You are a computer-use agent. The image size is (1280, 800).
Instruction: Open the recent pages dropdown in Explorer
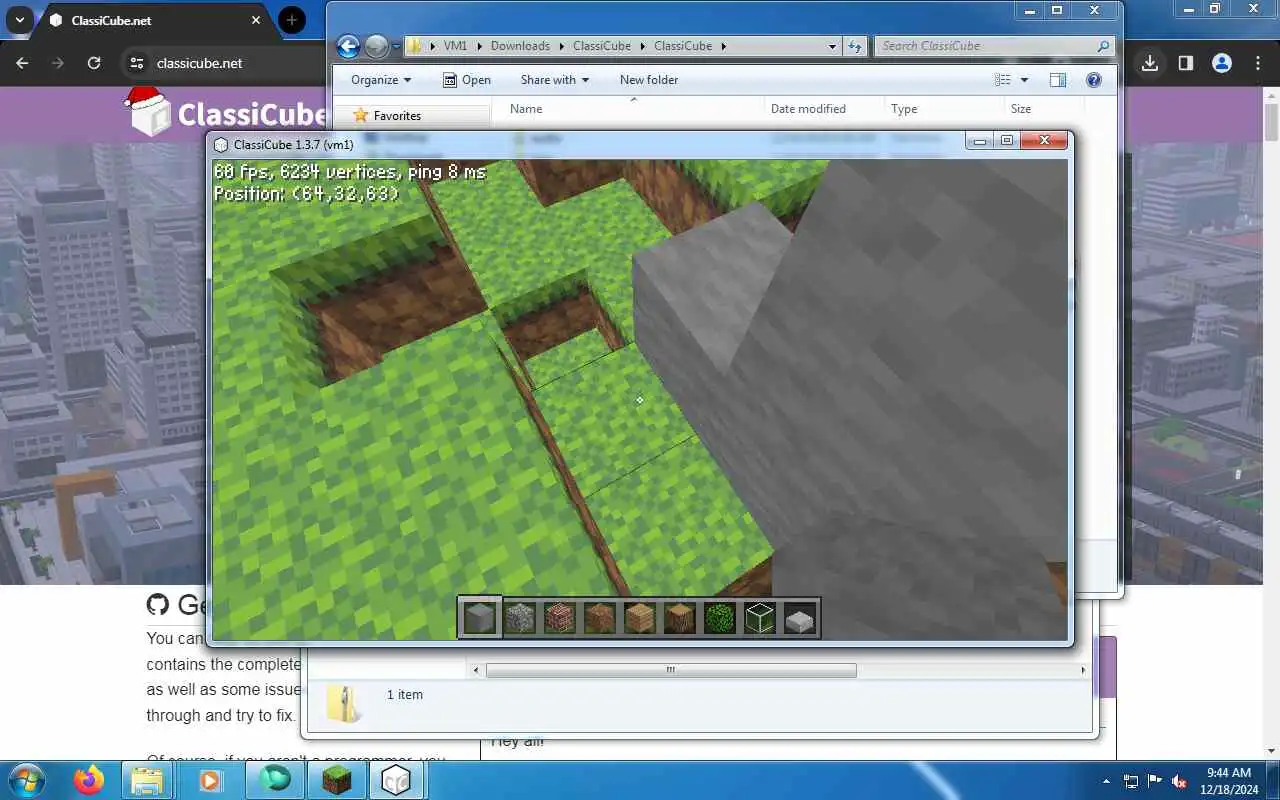pyautogui.click(x=396, y=46)
